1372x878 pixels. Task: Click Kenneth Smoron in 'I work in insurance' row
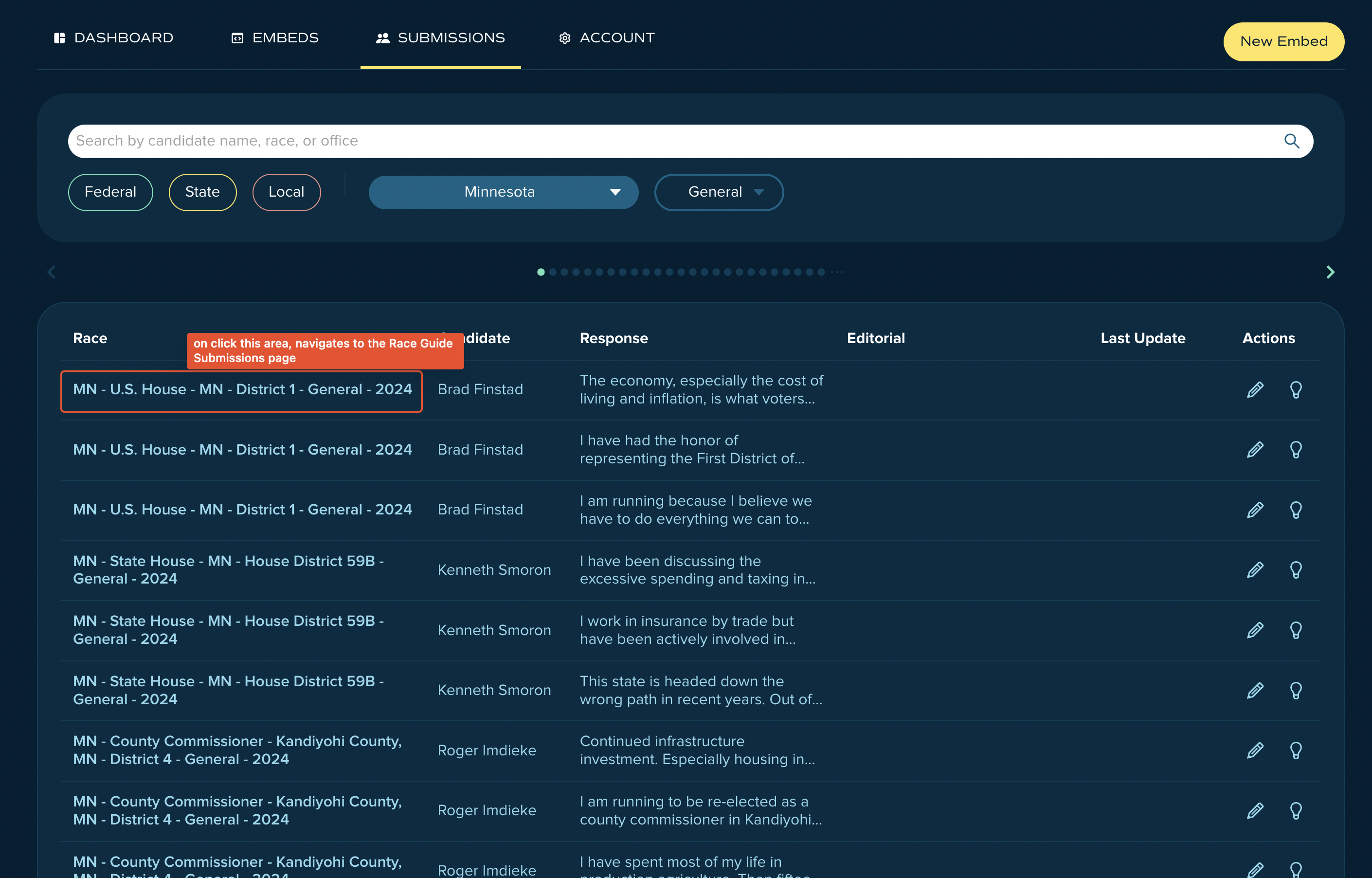click(494, 630)
